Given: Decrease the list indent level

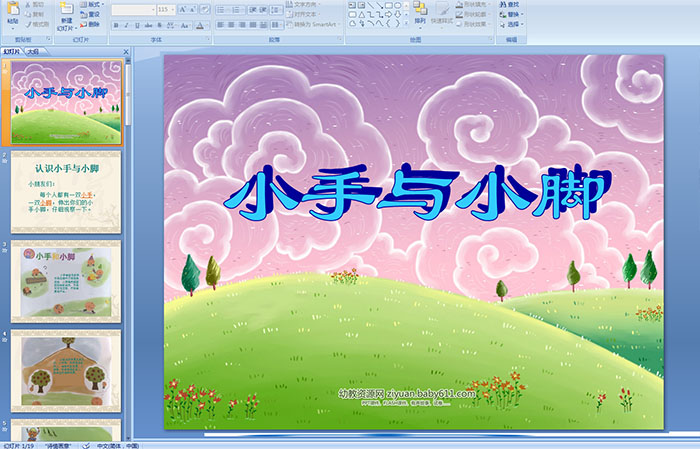Looking at the screenshot, I should click(x=253, y=9).
